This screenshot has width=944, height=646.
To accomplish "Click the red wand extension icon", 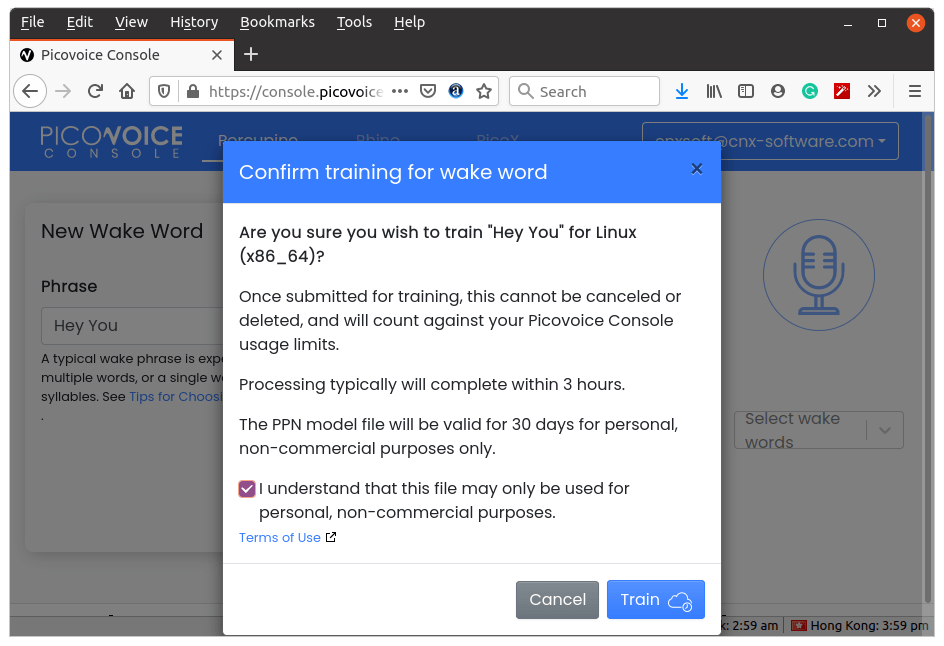I will (842, 91).
